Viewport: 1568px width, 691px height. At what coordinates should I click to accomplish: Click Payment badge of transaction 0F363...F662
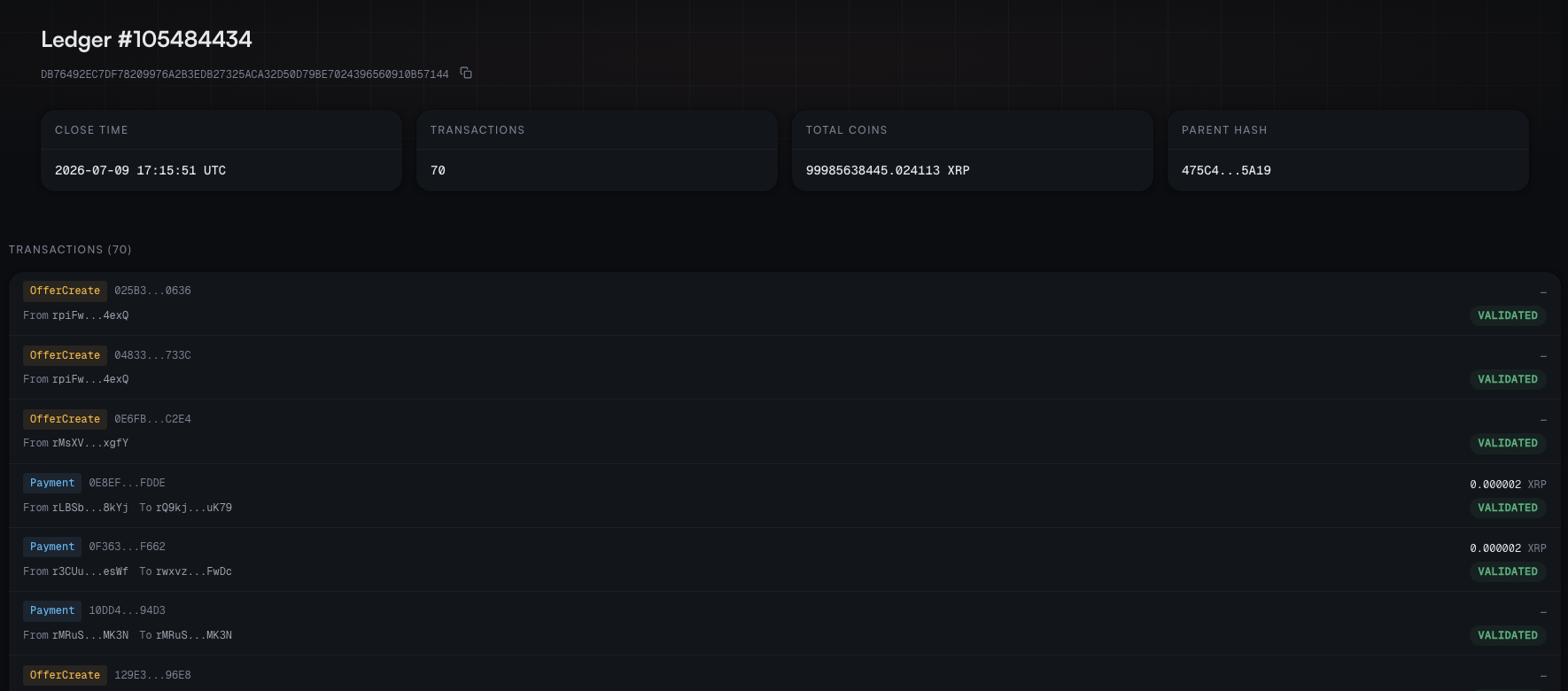pyautogui.click(x=52, y=547)
